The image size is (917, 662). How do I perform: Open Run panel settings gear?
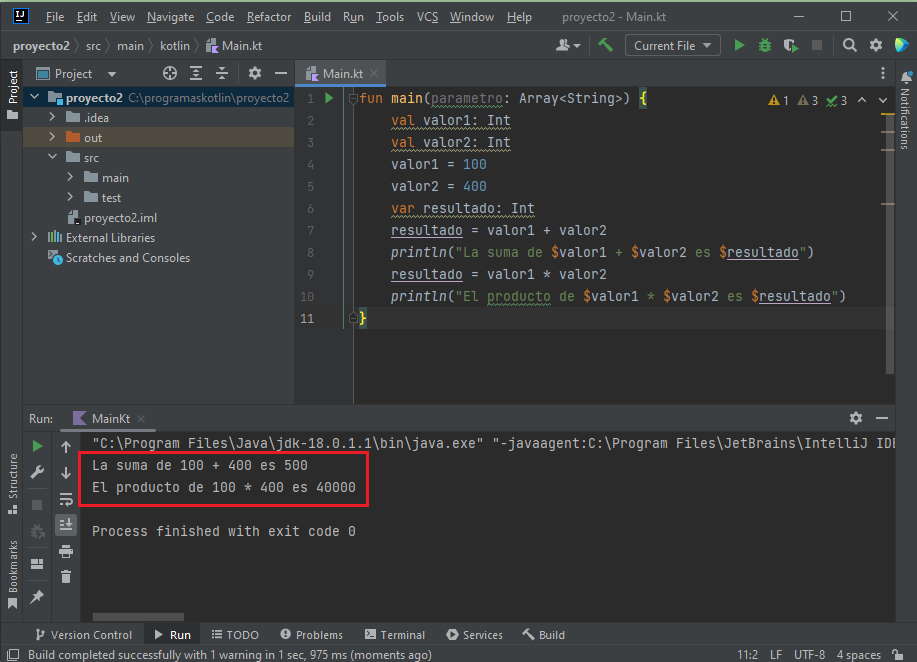(x=856, y=418)
